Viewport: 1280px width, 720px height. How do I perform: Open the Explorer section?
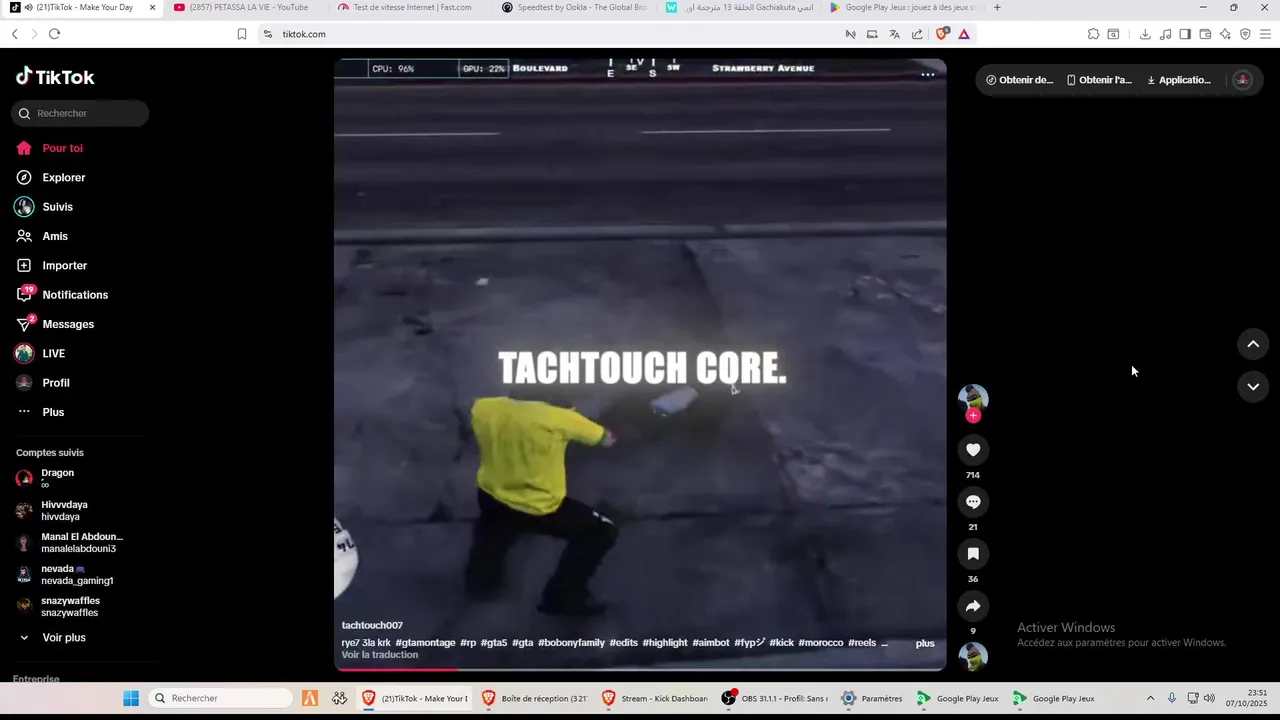63,177
